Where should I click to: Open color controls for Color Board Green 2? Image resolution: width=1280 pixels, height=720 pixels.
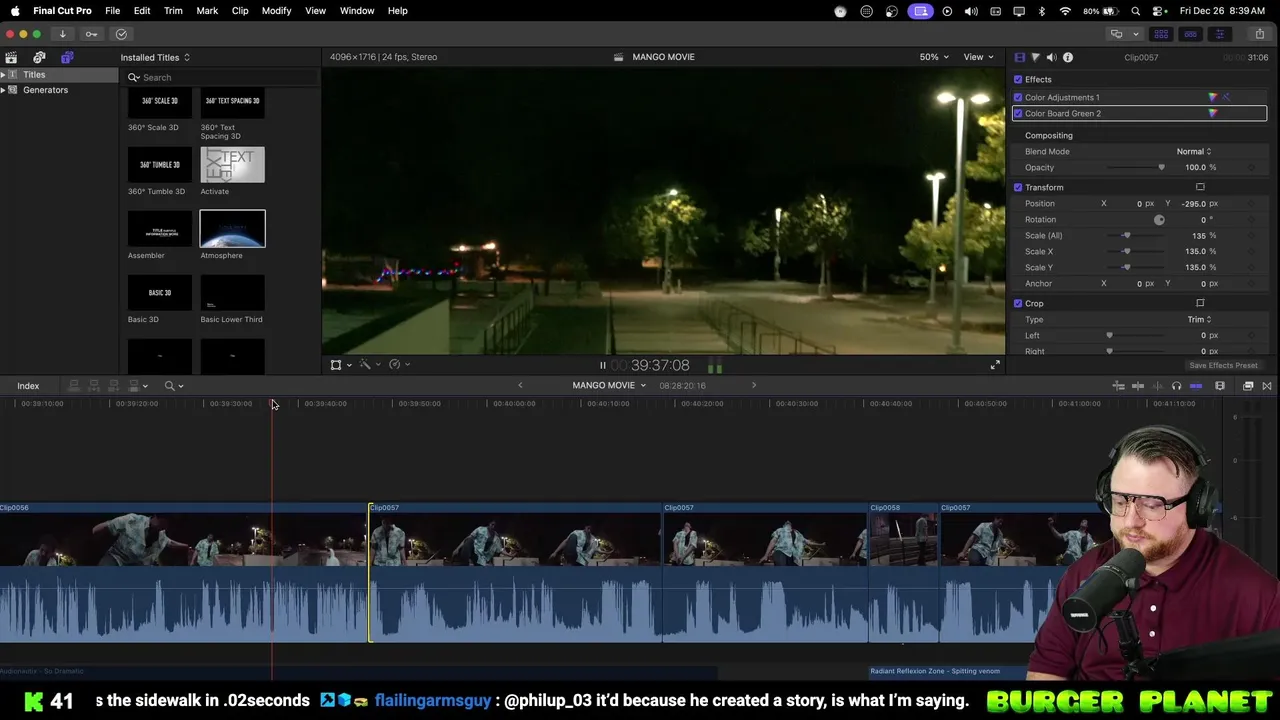coord(1213,113)
